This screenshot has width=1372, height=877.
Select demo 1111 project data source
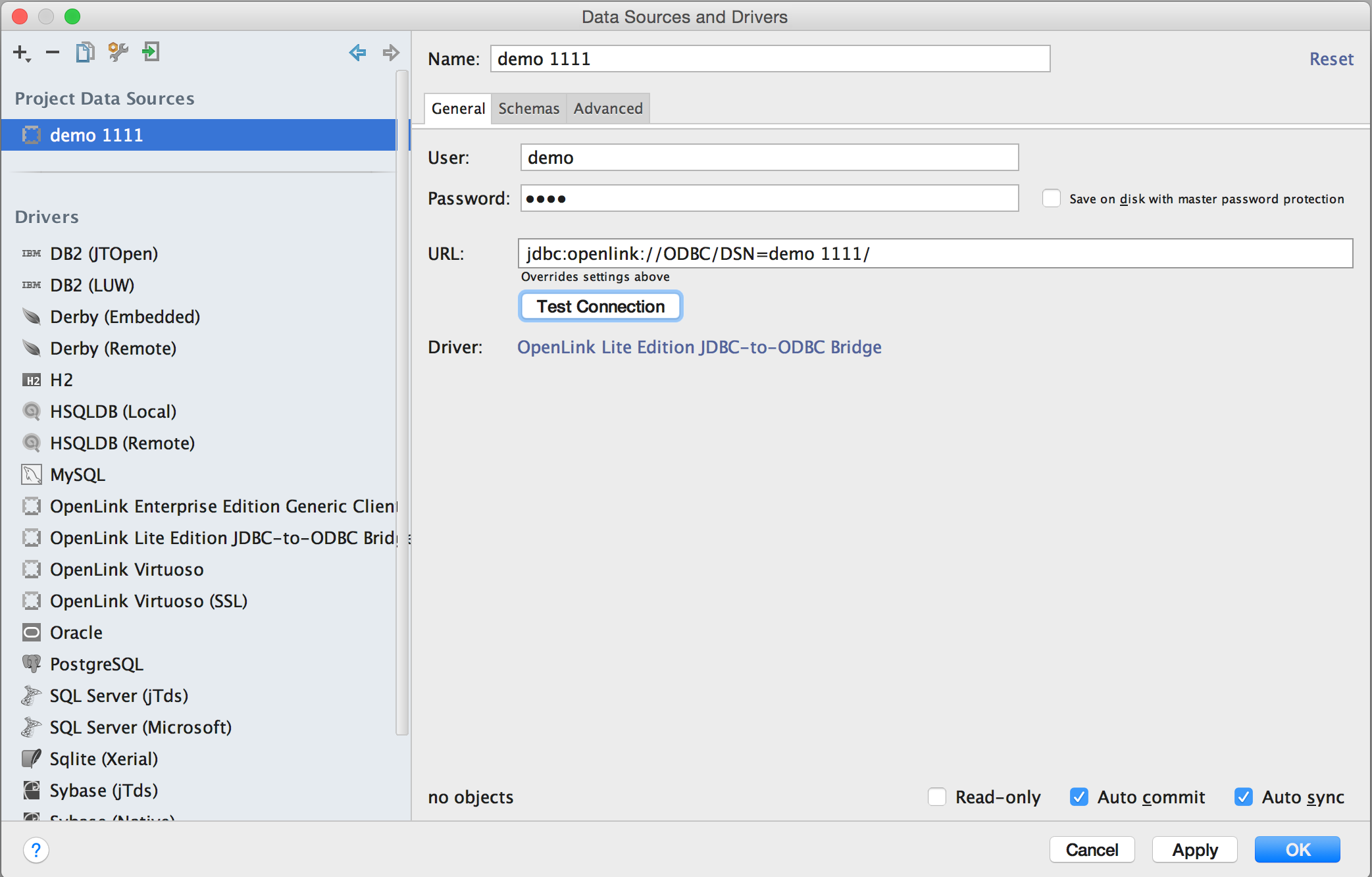click(x=198, y=135)
